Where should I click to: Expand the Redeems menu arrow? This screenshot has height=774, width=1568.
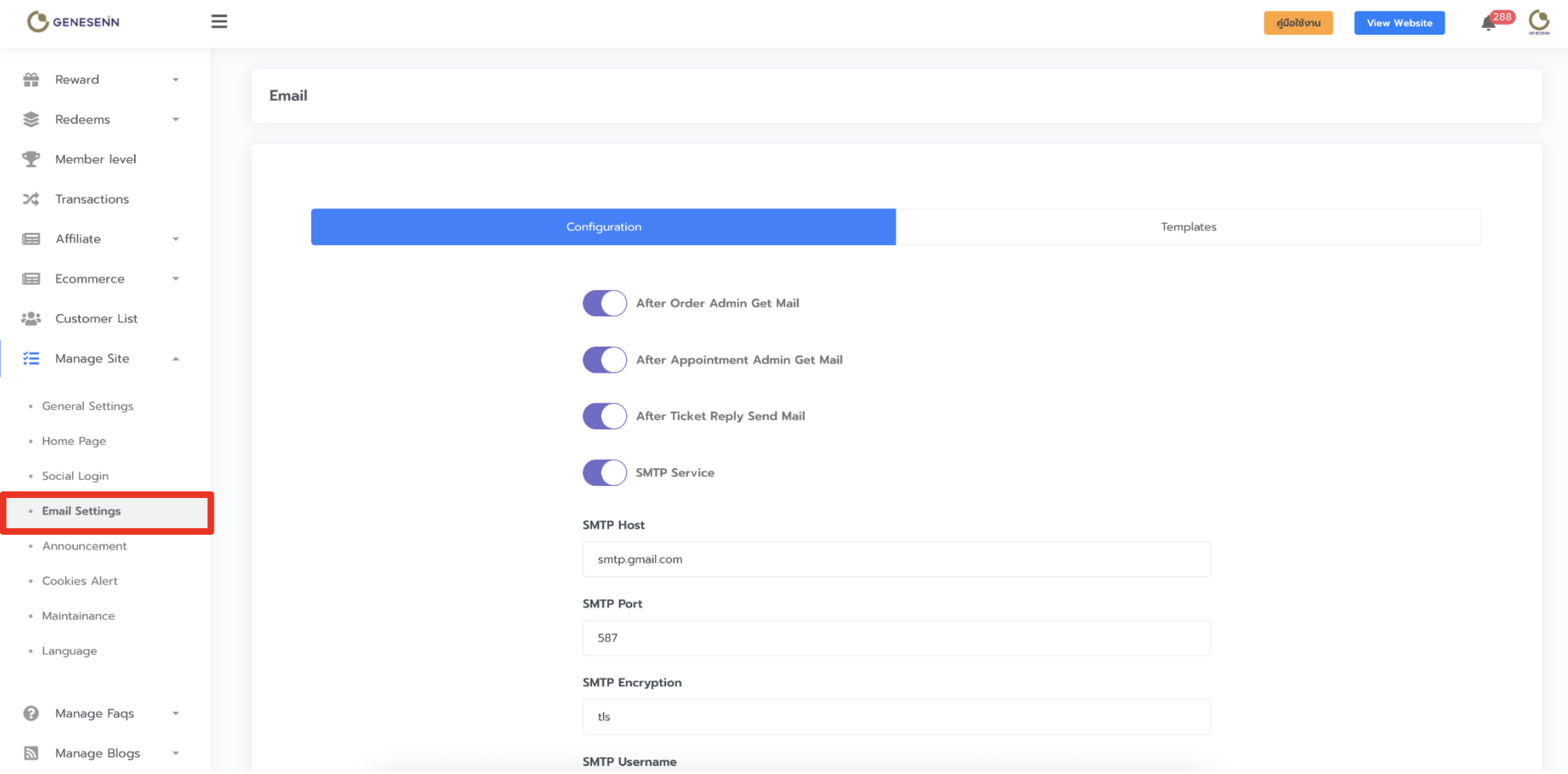(x=176, y=120)
